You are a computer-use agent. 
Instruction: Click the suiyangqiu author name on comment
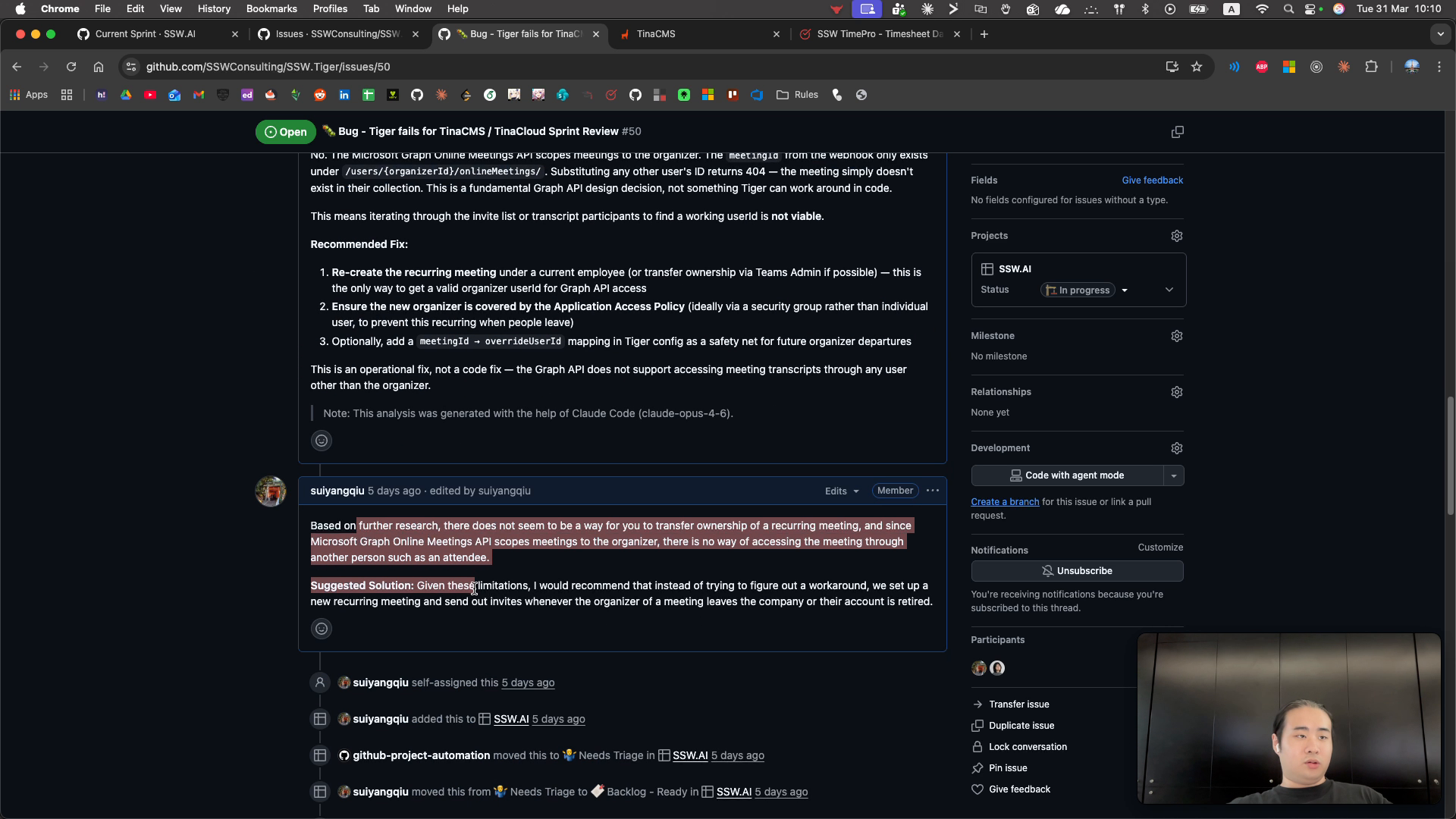coord(337,491)
